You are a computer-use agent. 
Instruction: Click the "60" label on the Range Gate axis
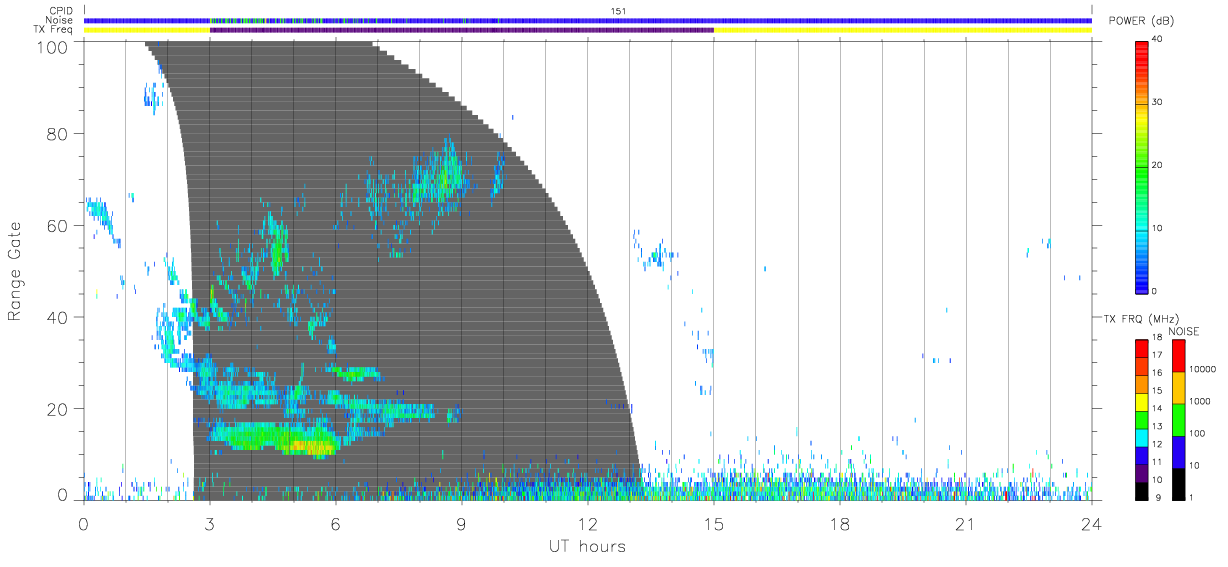[59, 225]
